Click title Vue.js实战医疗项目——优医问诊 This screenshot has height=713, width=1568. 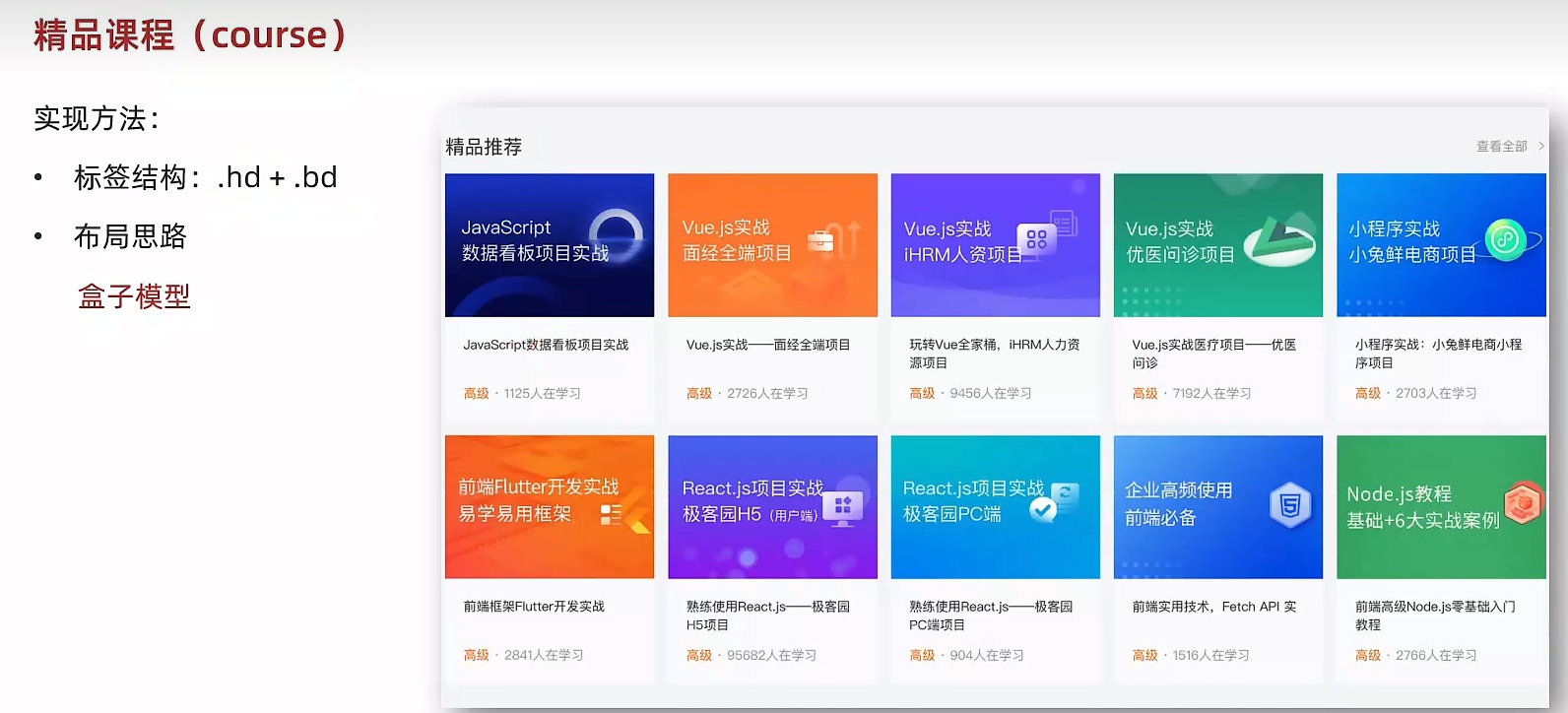(x=1214, y=354)
